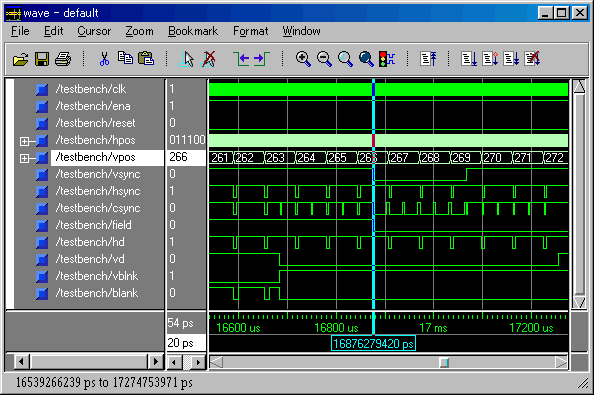Viewport: 594px width, 395px height.
Task: Open the Format menu
Action: tap(250, 31)
